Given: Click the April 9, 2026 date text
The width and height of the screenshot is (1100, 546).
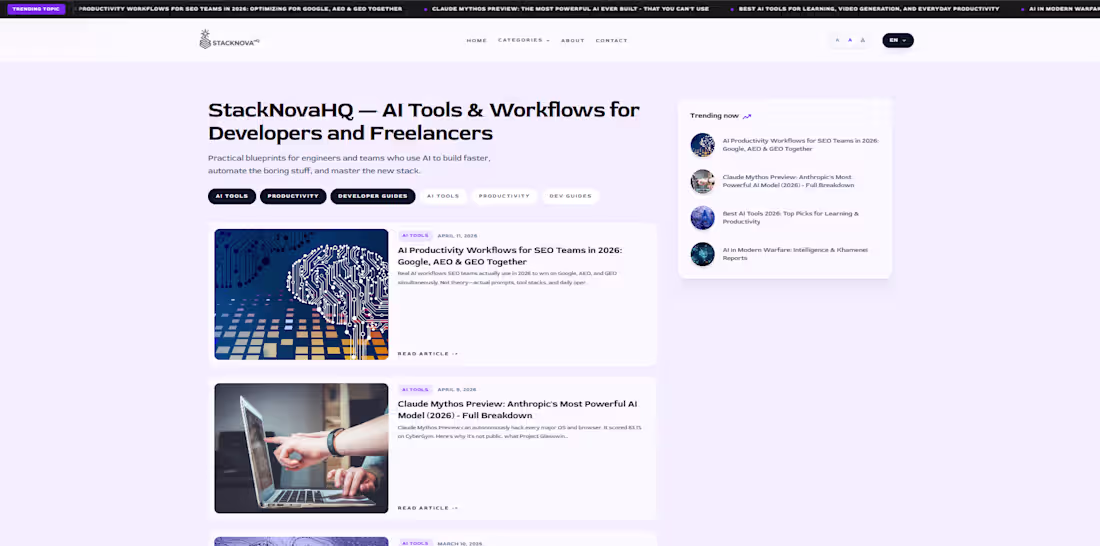Looking at the screenshot, I should pos(457,389).
